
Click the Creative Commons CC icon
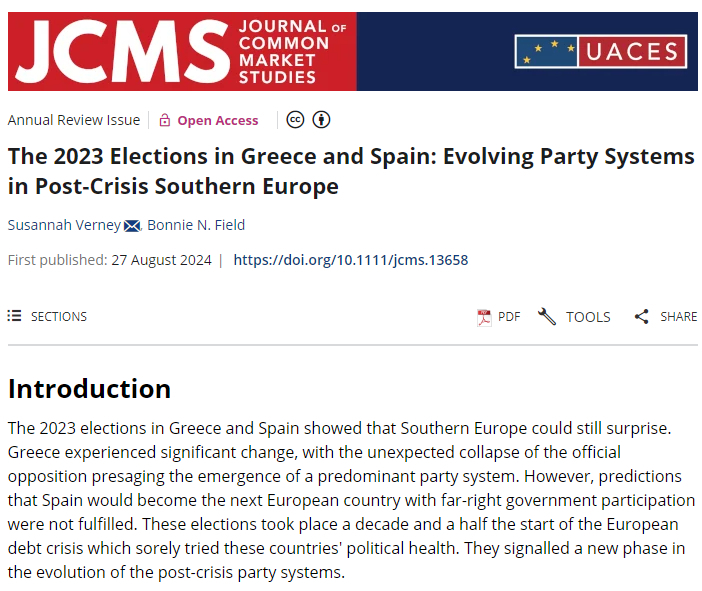pyautogui.click(x=295, y=120)
